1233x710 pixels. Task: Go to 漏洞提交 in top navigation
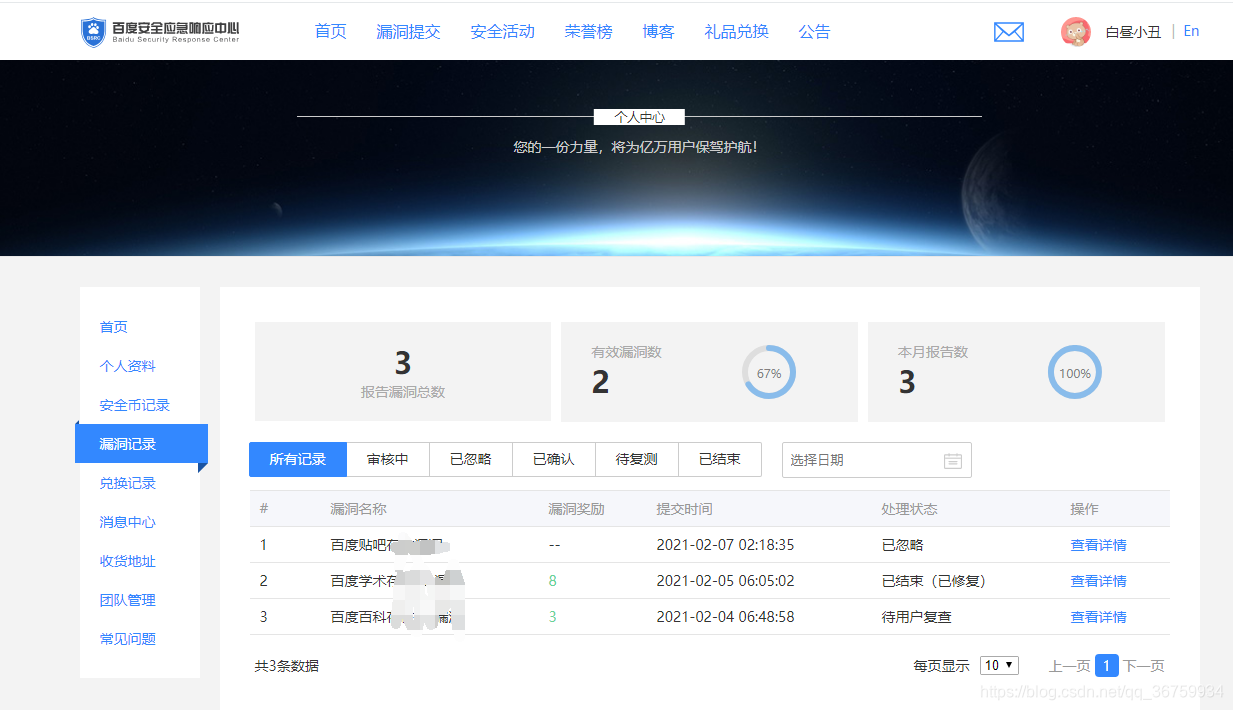coord(408,32)
